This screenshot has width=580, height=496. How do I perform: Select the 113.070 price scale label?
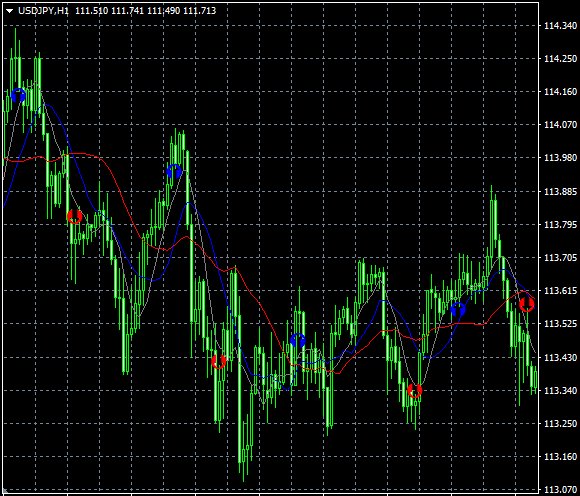(x=560, y=490)
